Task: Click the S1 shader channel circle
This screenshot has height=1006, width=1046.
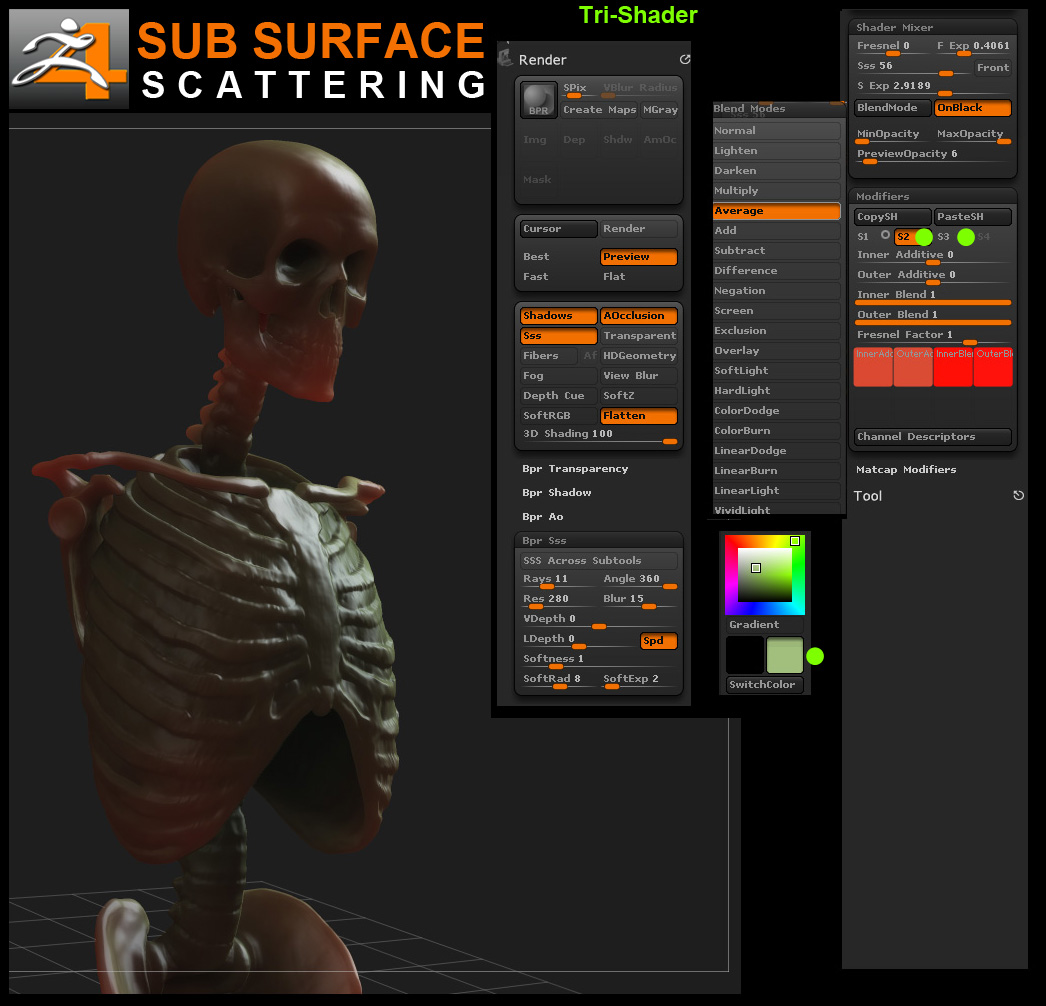Action: pos(885,235)
